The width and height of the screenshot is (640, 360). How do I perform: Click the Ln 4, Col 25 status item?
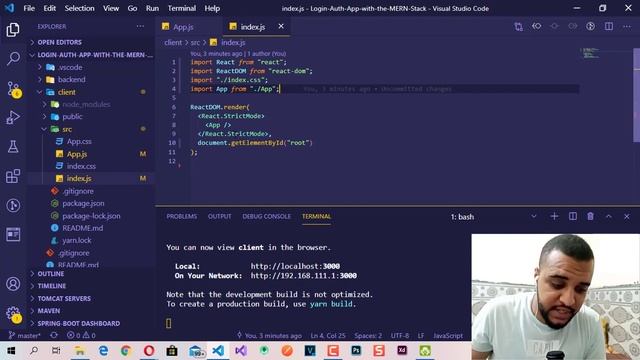click(x=328, y=336)
